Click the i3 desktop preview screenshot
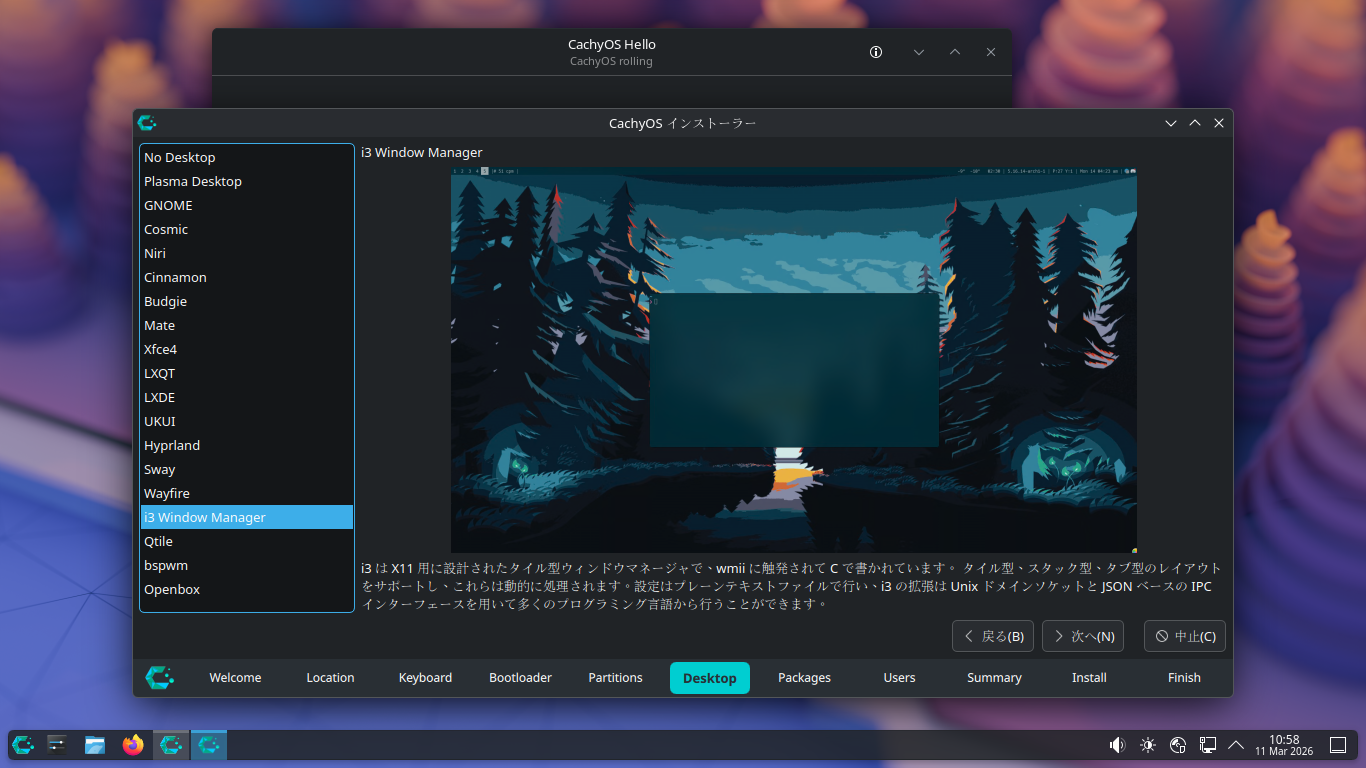 coord(794,360)
